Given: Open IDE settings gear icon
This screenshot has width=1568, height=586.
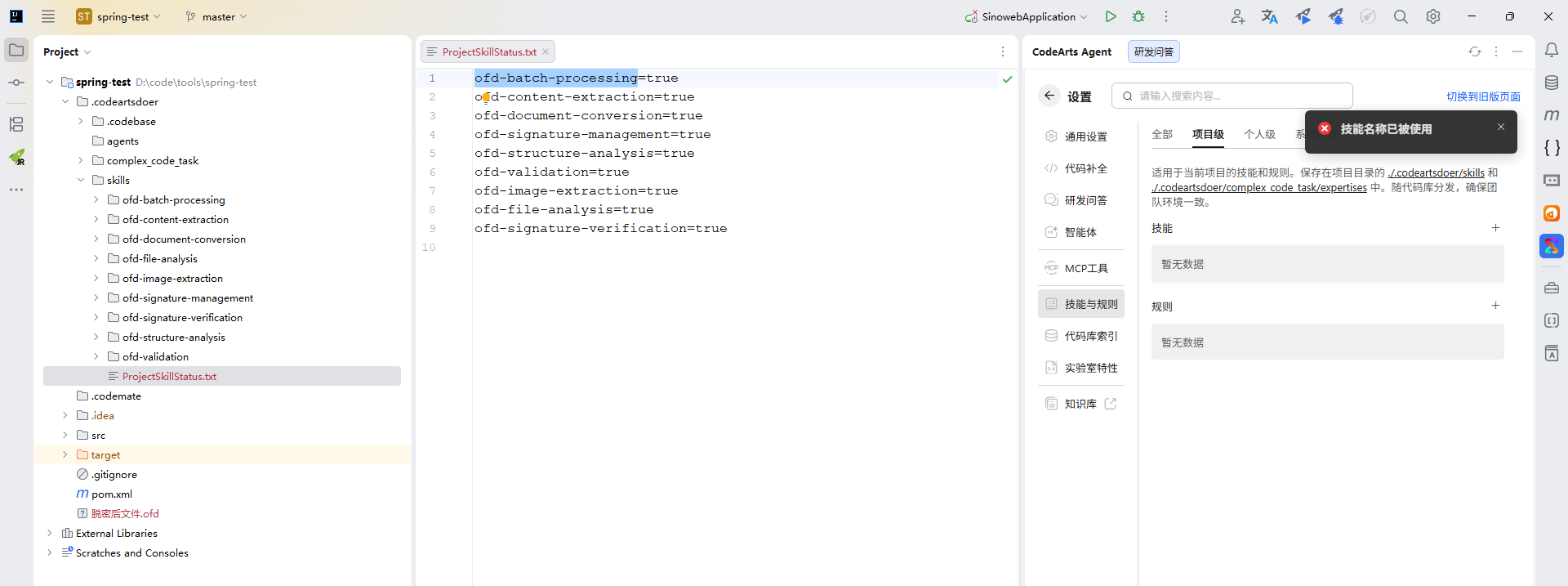Looking at the screenshot, I should 1433,16.
